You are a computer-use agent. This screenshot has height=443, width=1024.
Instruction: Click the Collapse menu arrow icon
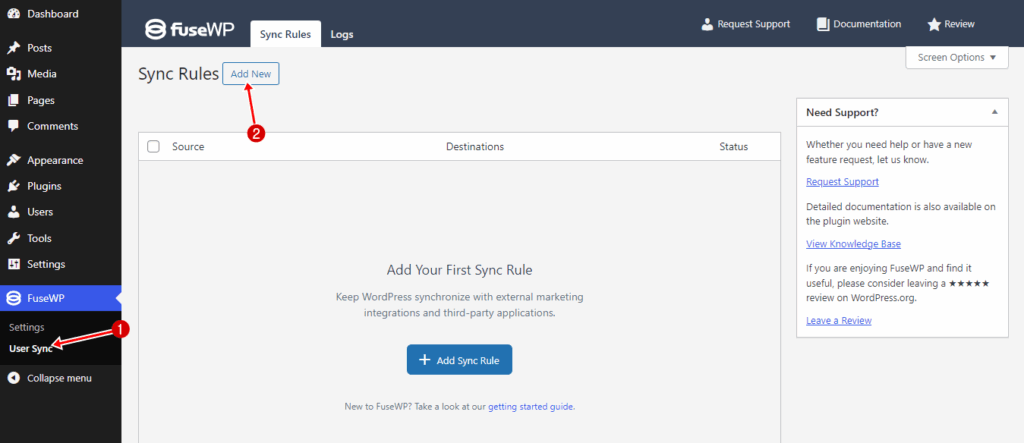click(13, 378)
